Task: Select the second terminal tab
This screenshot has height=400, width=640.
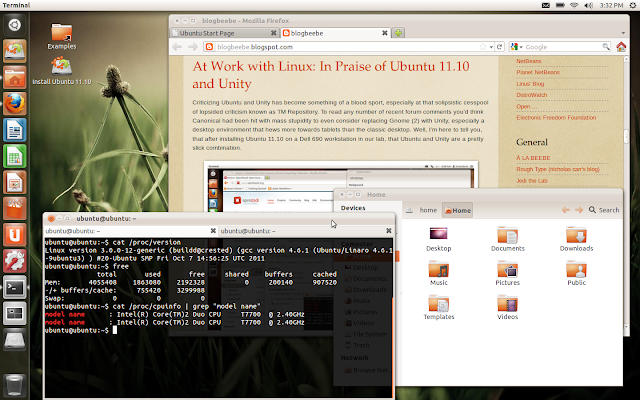Action: [306, 231]
